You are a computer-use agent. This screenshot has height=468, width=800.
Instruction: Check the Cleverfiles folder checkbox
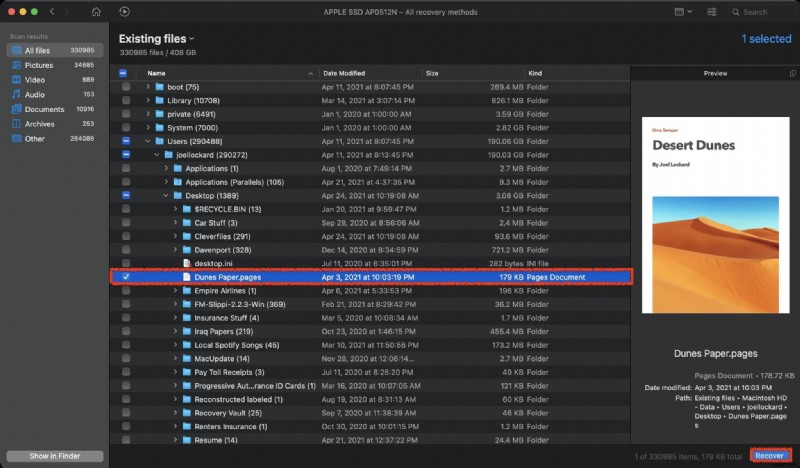[126, 236]
